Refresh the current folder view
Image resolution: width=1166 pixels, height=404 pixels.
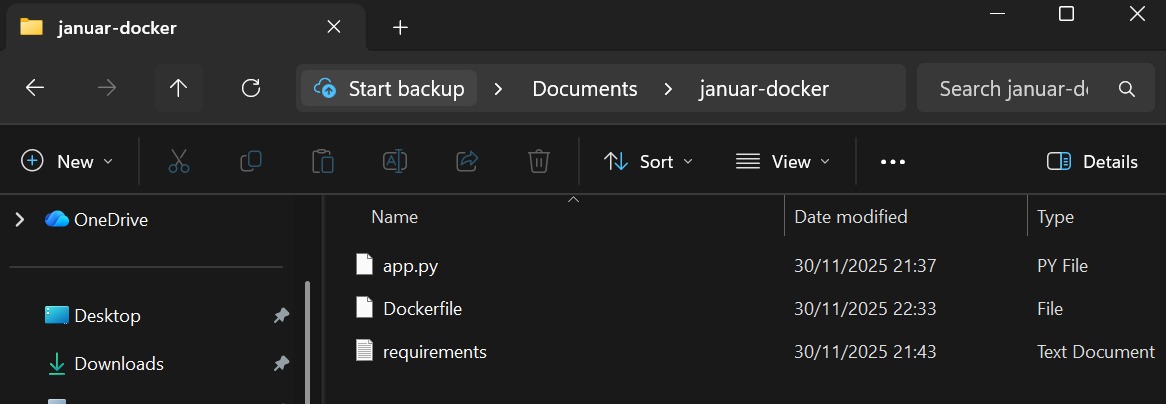tap(251, 88)
